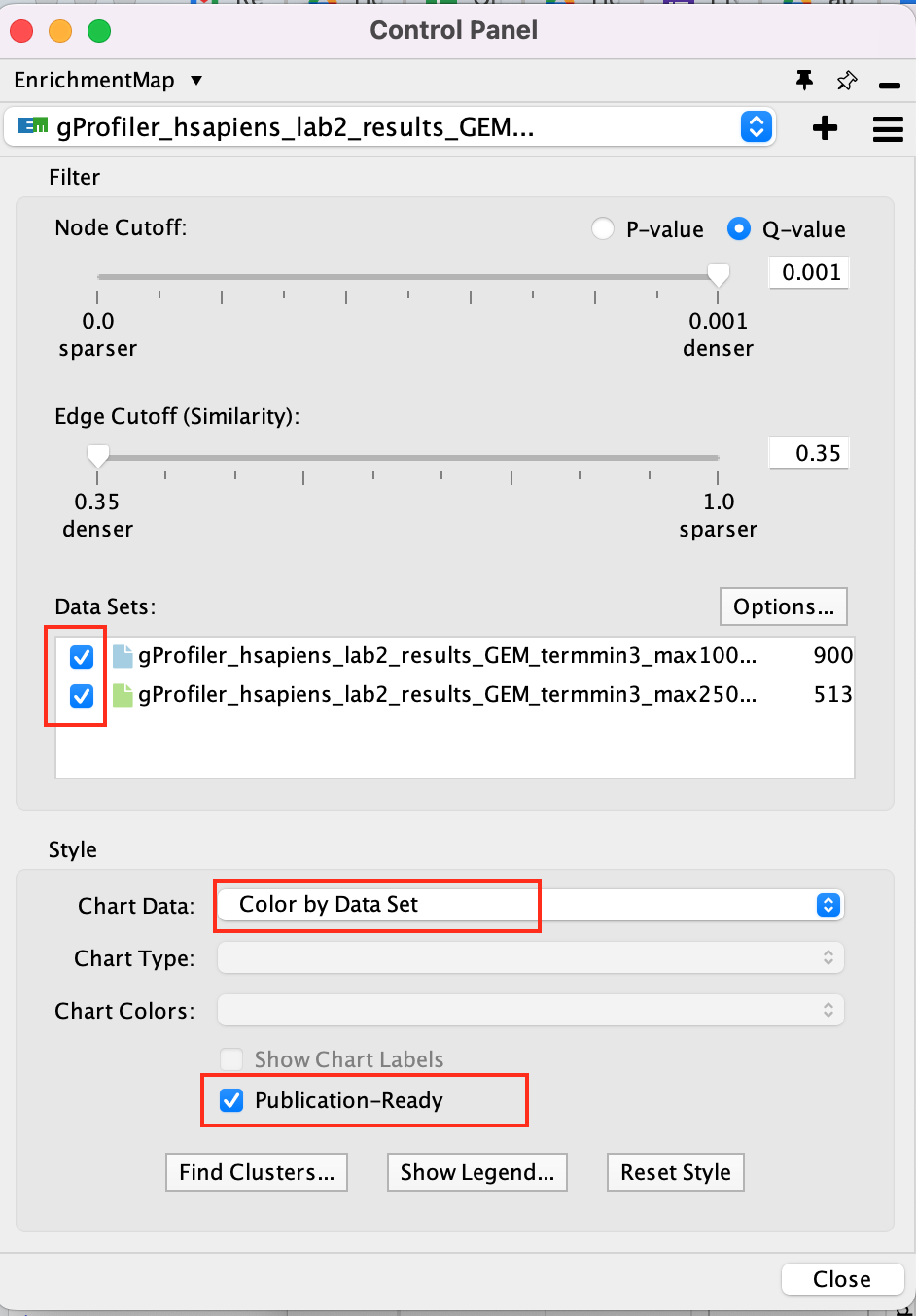916x1316 pixels.
Task: Click the filled pin icon
Action: [804, 81]
